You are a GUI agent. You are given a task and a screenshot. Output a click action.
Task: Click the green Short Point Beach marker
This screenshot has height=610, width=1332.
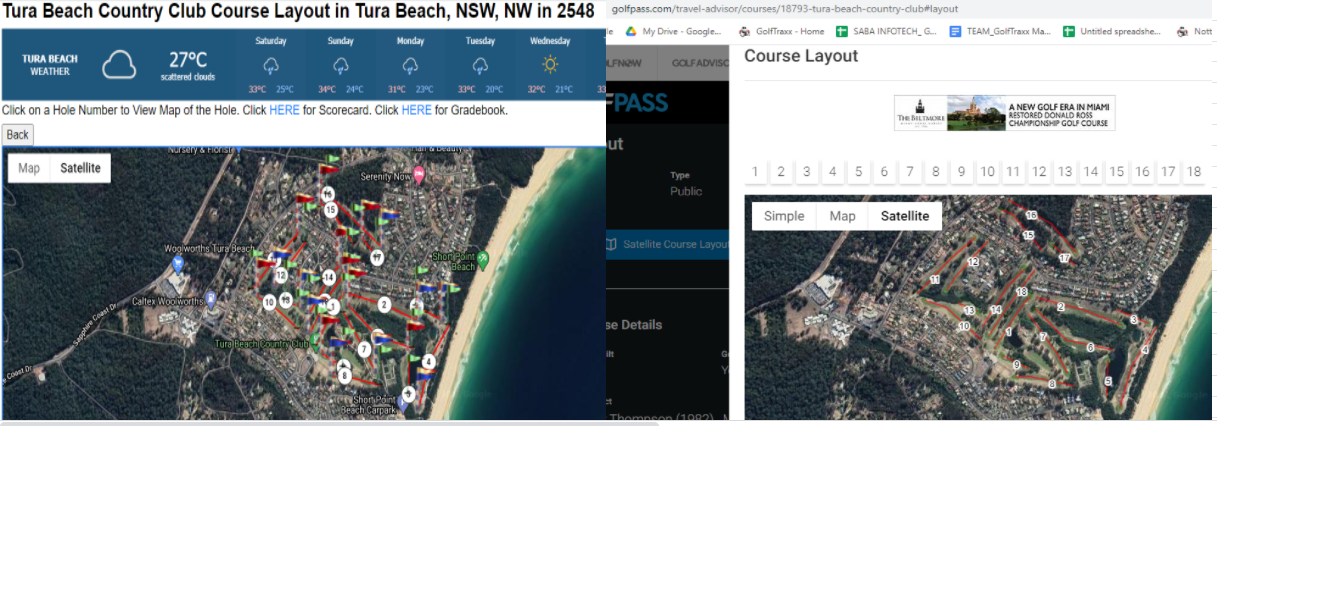click(x=483, y=259)
